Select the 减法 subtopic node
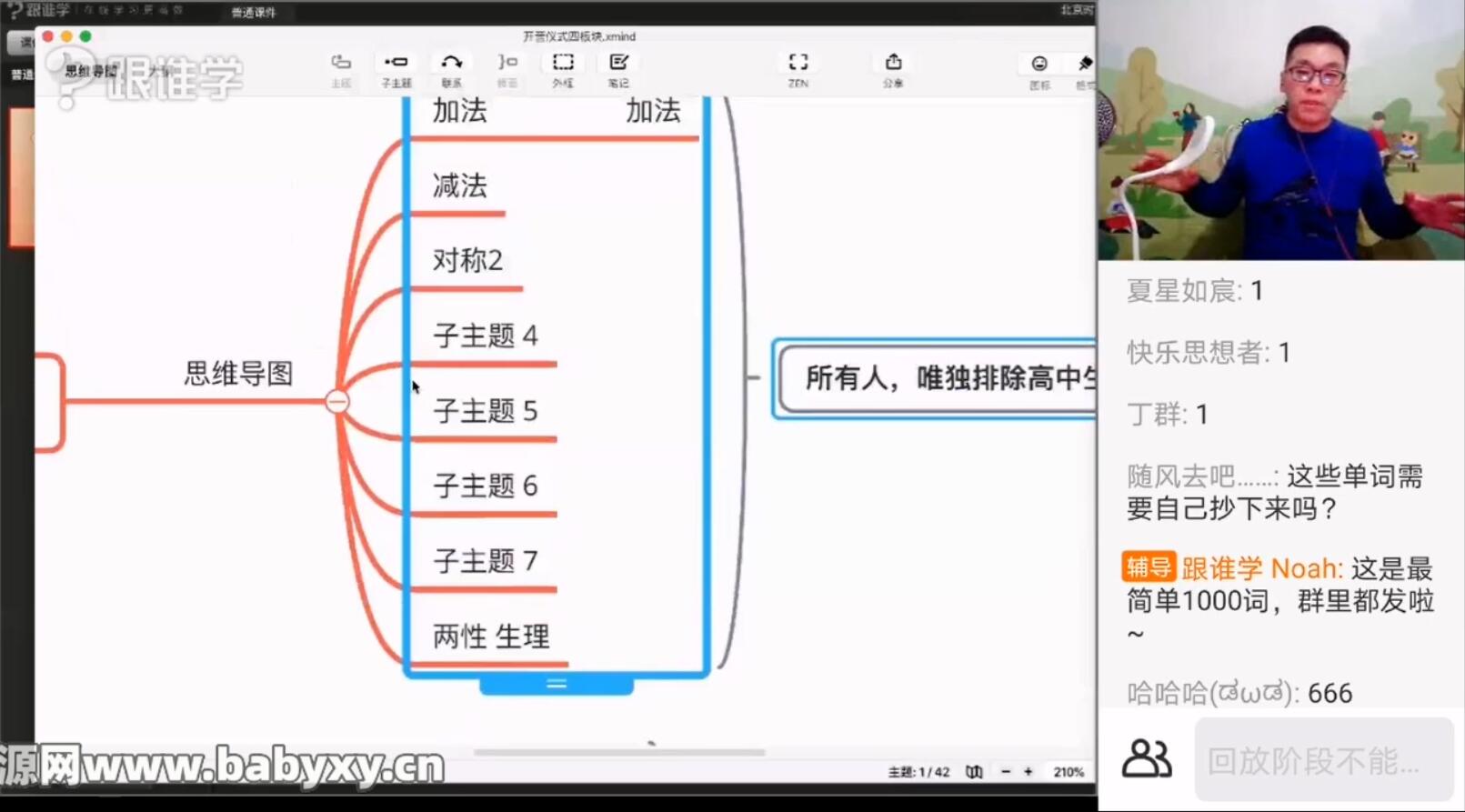 click(x=459, y=186)
